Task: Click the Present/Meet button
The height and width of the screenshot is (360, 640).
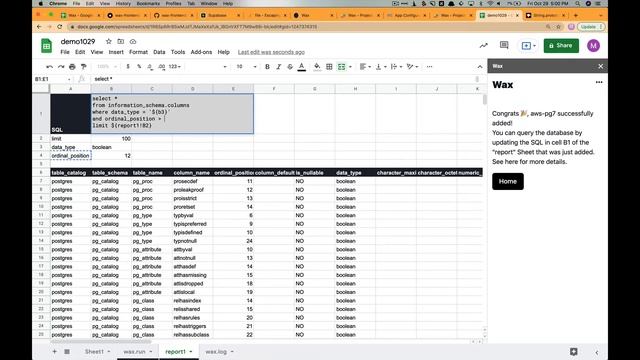Action: [x=529, y=46]
